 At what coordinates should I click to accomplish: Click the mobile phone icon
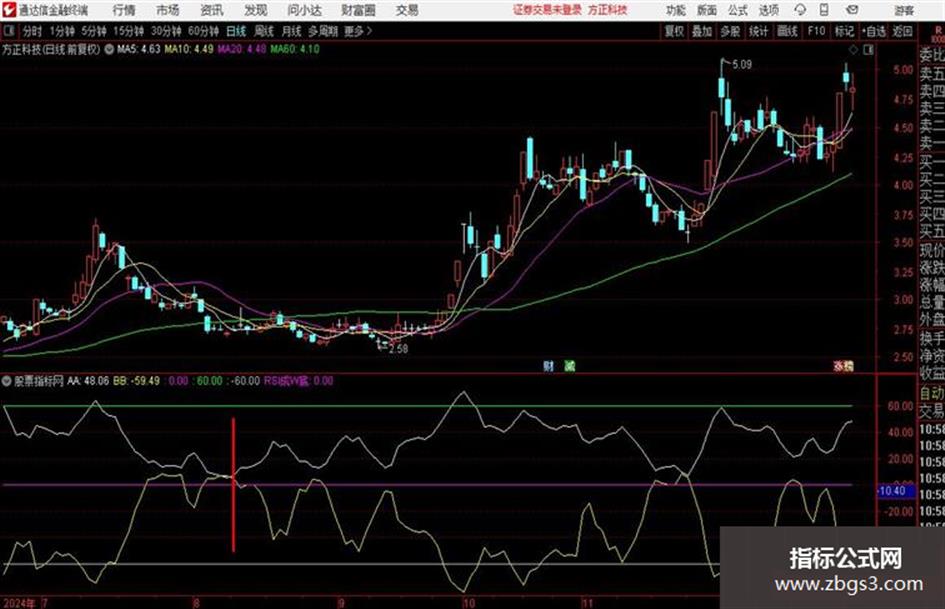click(x=824, y=10)
